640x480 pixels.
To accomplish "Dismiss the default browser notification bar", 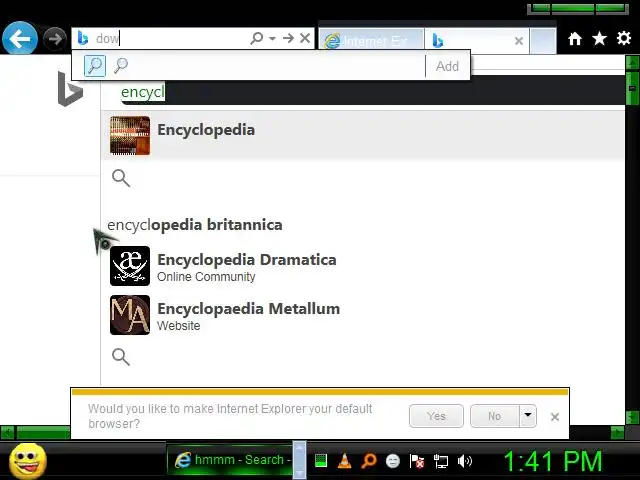I will (x=555, y=417).
